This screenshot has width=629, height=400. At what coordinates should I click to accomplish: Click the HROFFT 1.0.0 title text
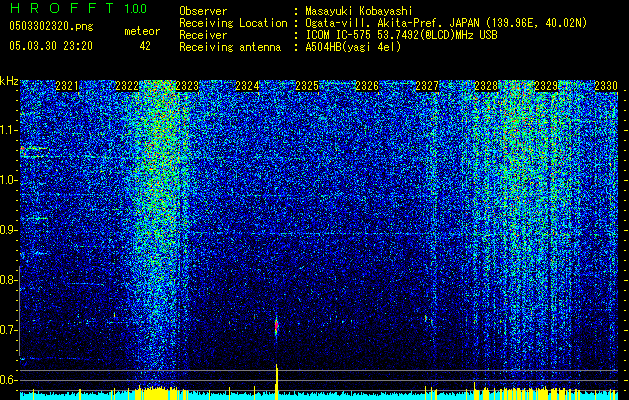coord(78,8)
